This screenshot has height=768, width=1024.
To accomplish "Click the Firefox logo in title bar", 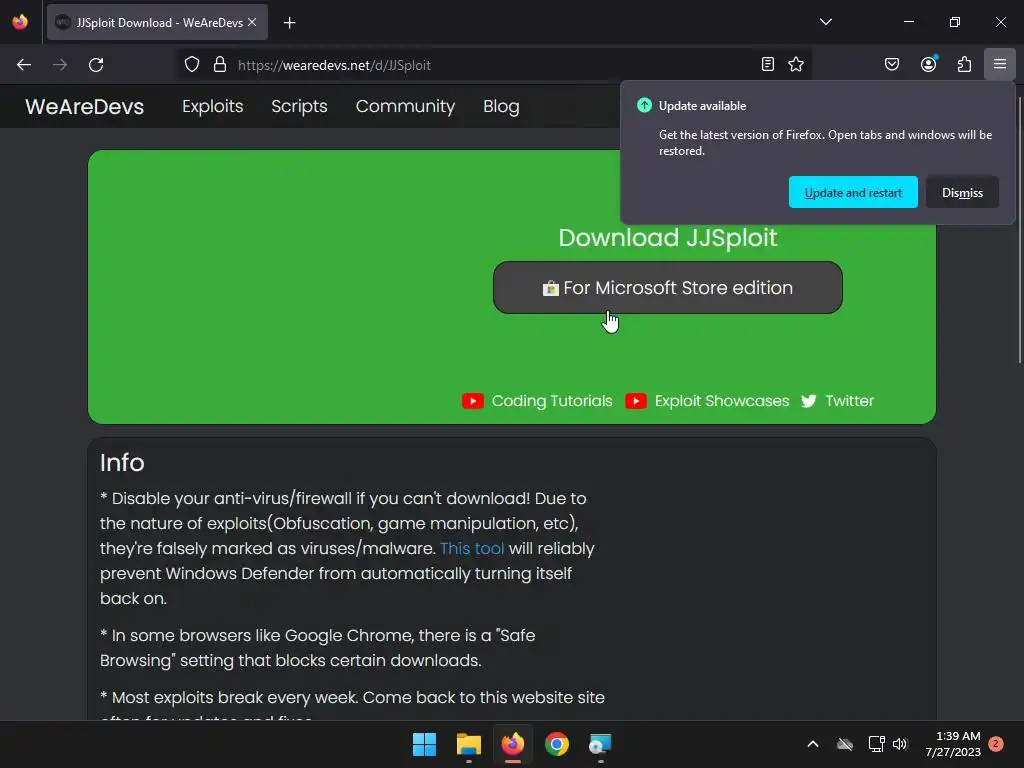I will [20, 22].
